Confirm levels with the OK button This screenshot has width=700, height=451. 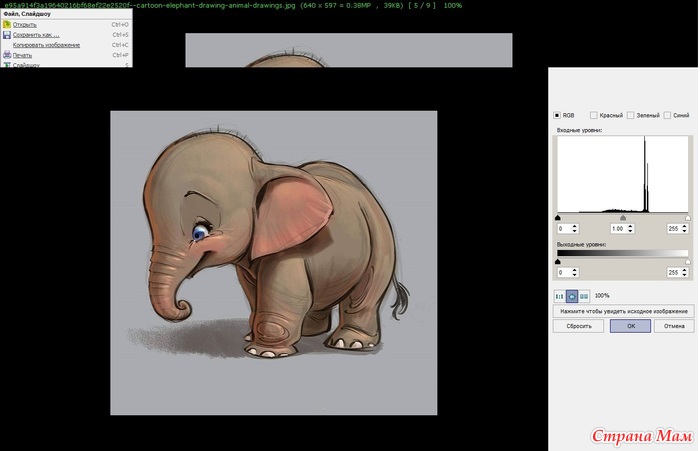pos(630,326)
